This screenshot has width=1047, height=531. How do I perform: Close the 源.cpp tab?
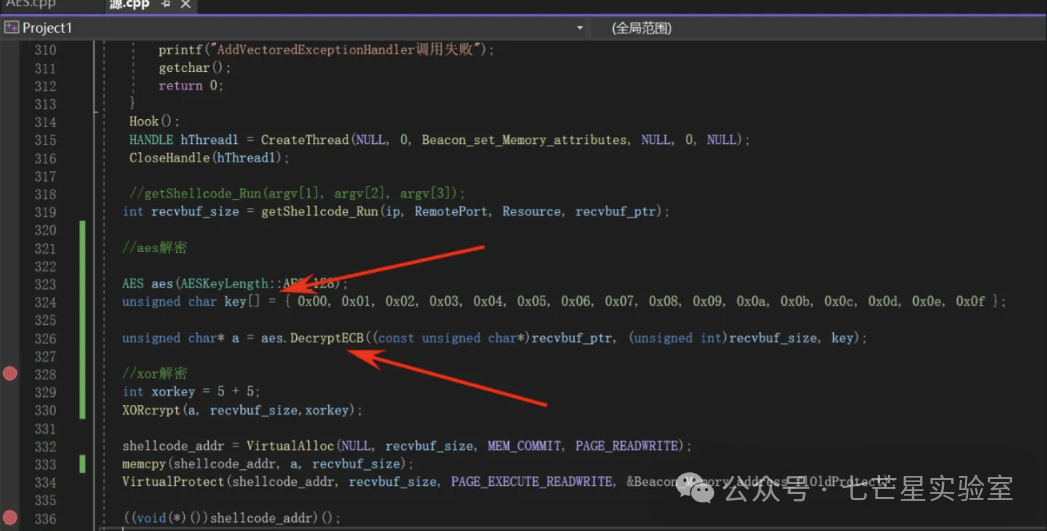point(186,5)
